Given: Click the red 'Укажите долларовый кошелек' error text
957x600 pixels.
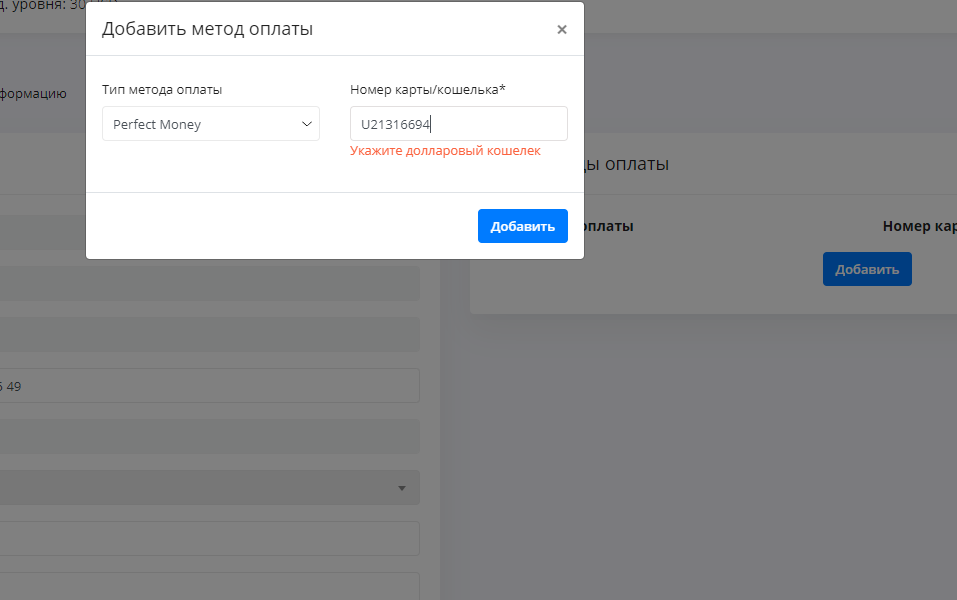Looking at the screenshot, I should tap(445, 151).
